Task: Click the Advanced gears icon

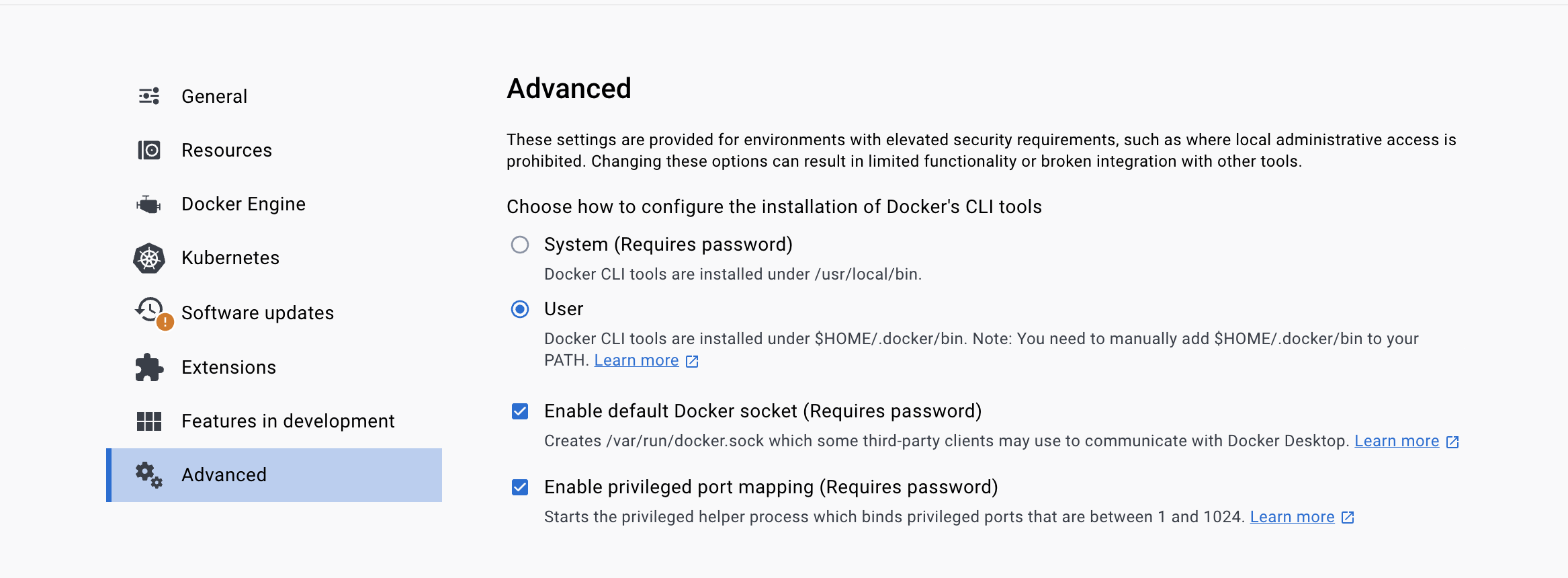Action: click(x=149, y=475)
